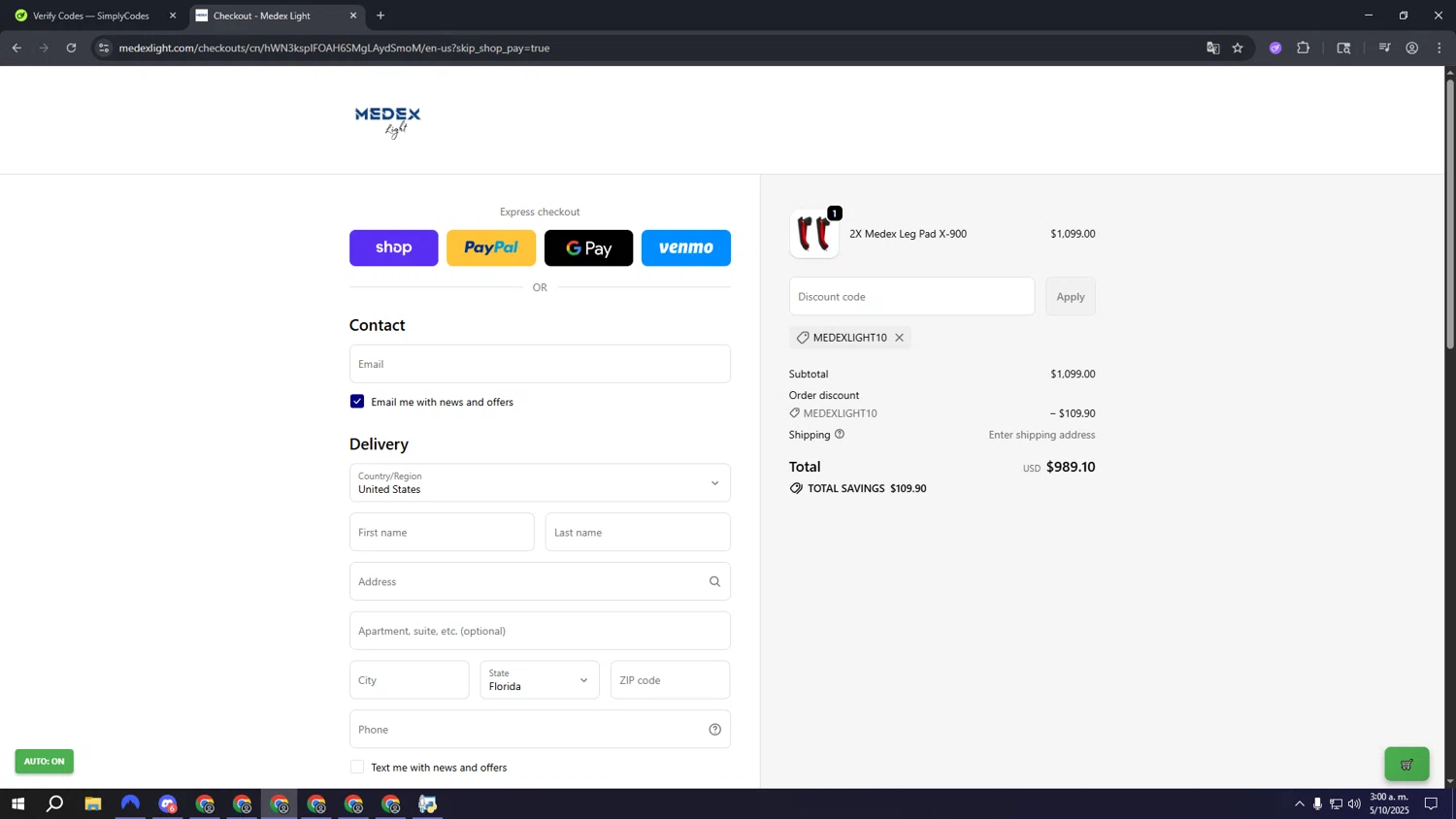Screen dimensions: 1456x819
Task: Reload the checkout page
Action: tap(71, 48)
